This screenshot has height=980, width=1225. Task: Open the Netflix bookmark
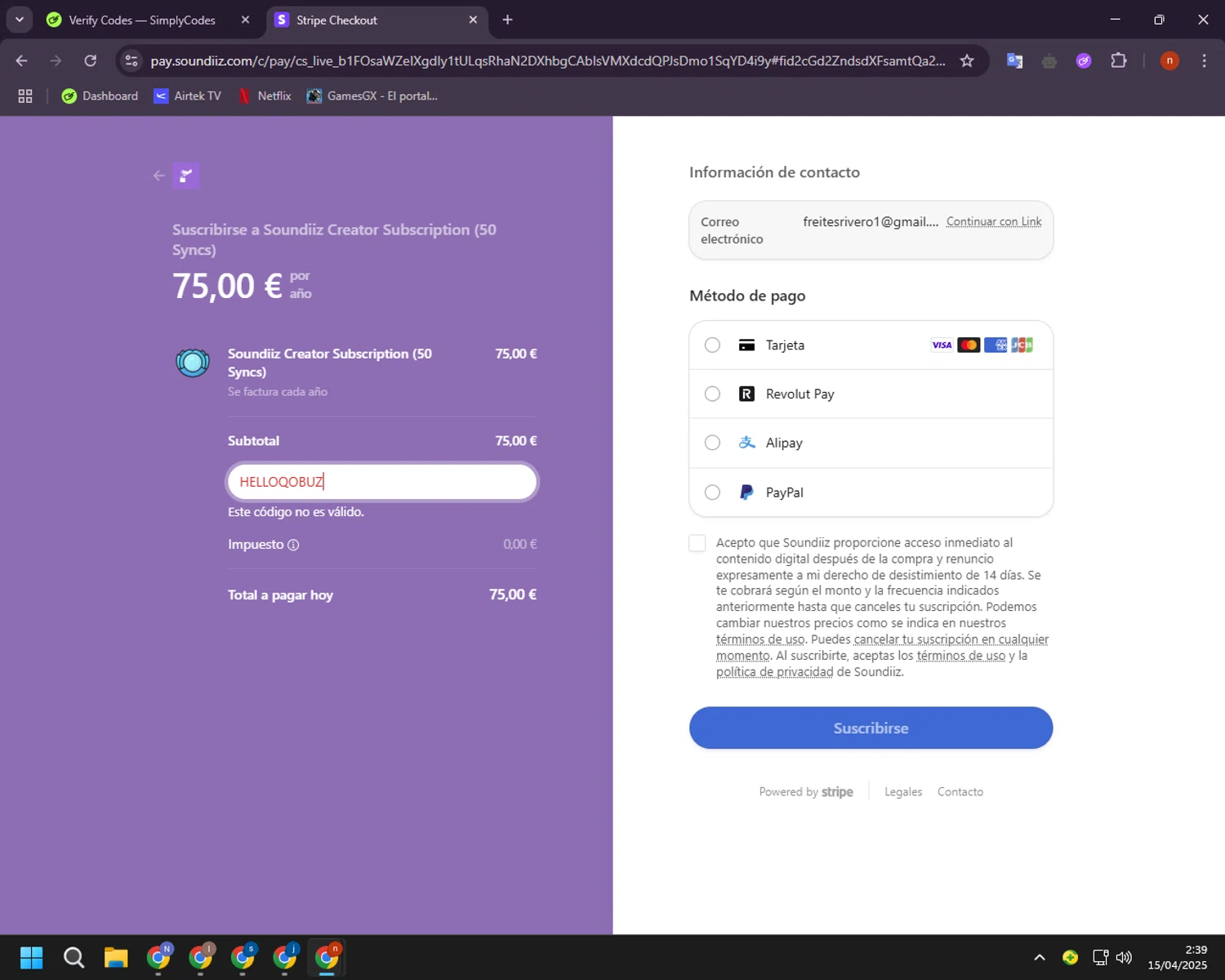click(x=264, y=96)
